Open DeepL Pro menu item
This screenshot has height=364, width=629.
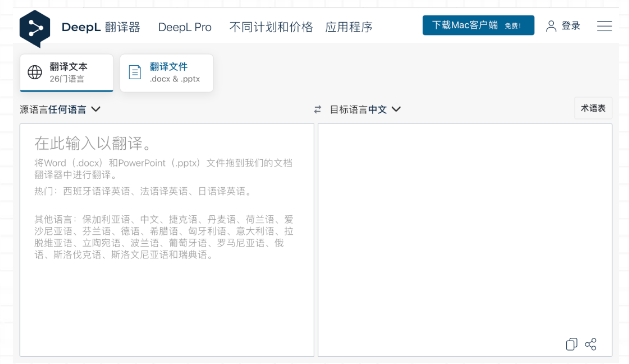point(185,27)
